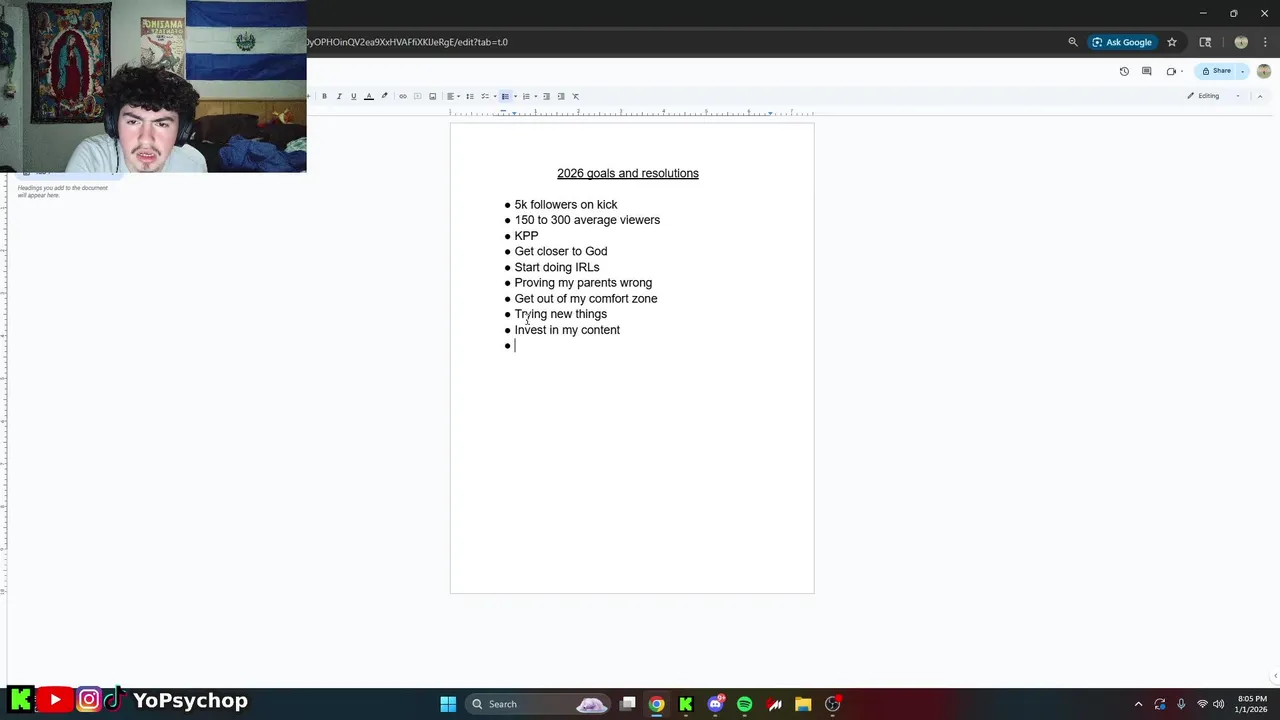Click the taskbar volume icon
The image size is (1280, 720).
pos(1218,704)
